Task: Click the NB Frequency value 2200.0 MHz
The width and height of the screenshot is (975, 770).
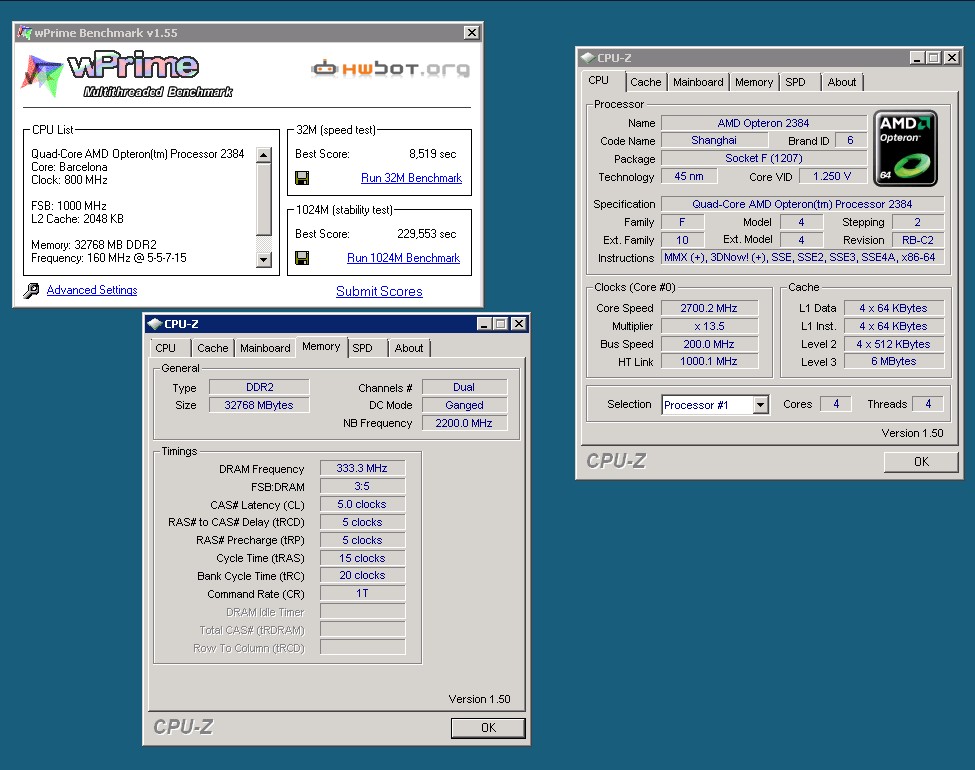Action: point(464,423)
